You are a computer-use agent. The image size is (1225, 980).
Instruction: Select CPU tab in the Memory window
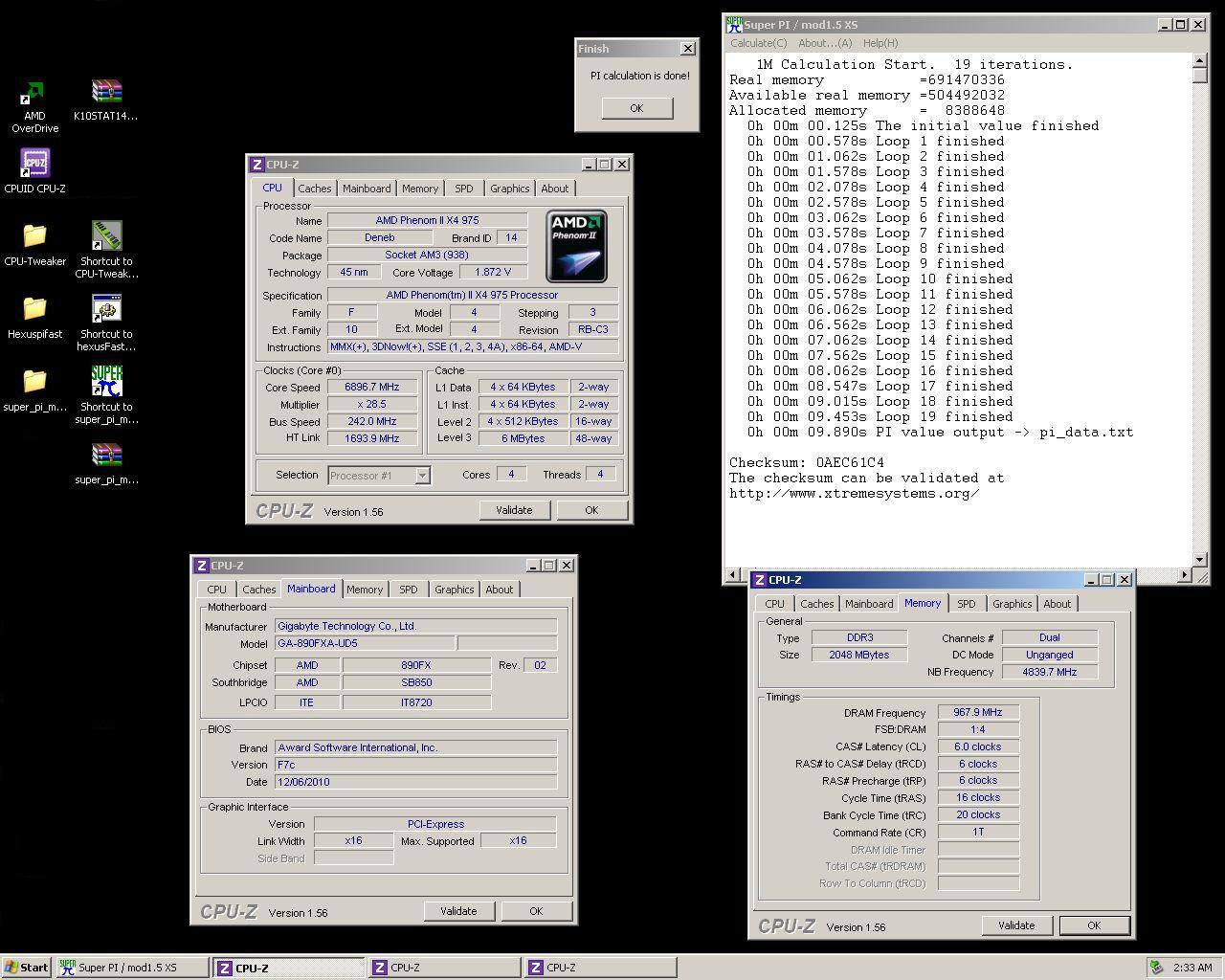[x=775, y=604]
